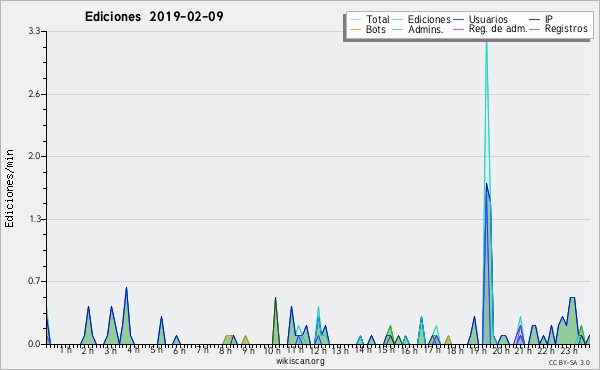Click the '23 h' x-axis label
Viewport: 600px width, 370px height.
(x=569, y=351)
